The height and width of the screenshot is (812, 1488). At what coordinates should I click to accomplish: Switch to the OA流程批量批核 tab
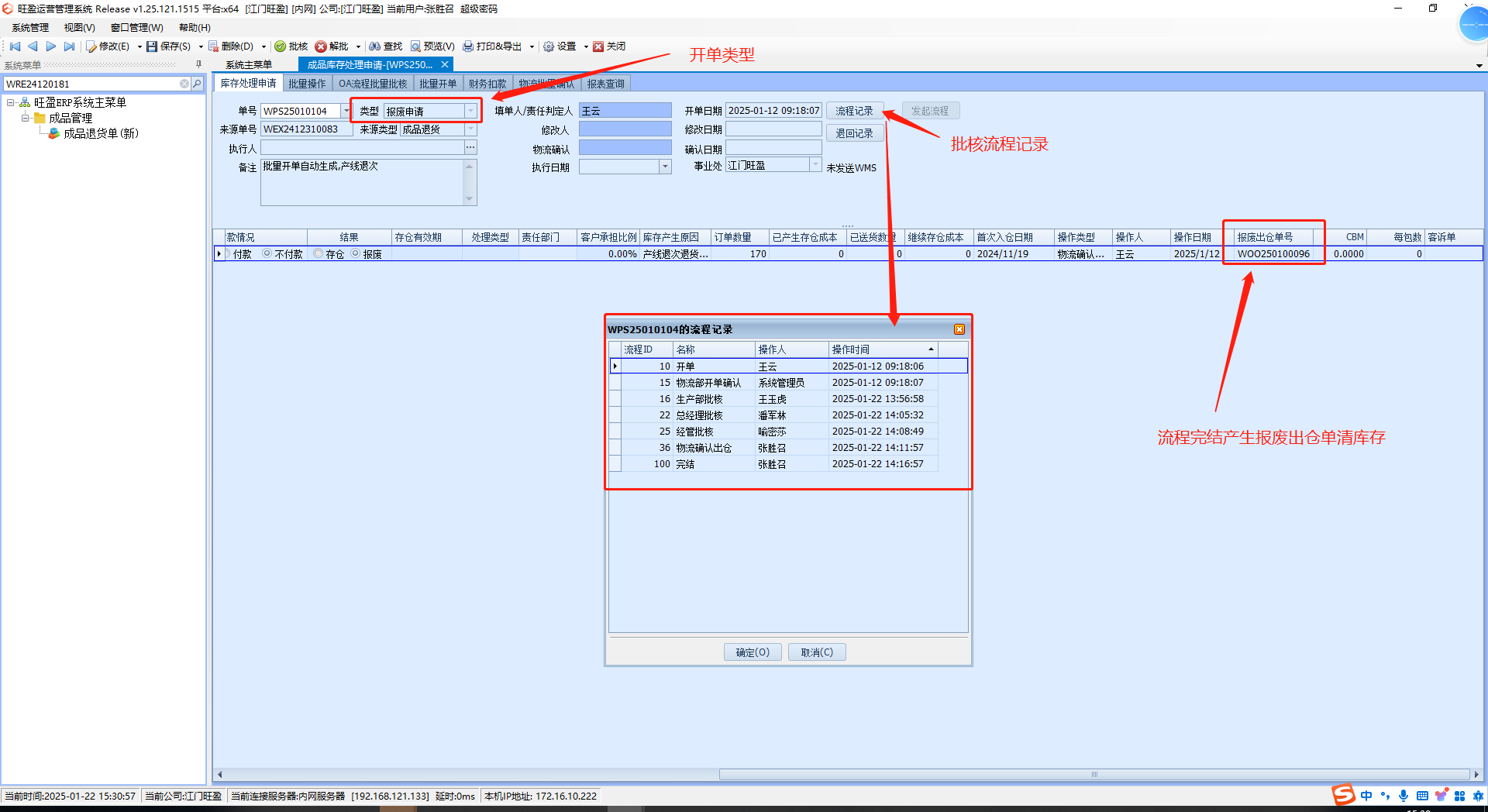click(373, 84)
